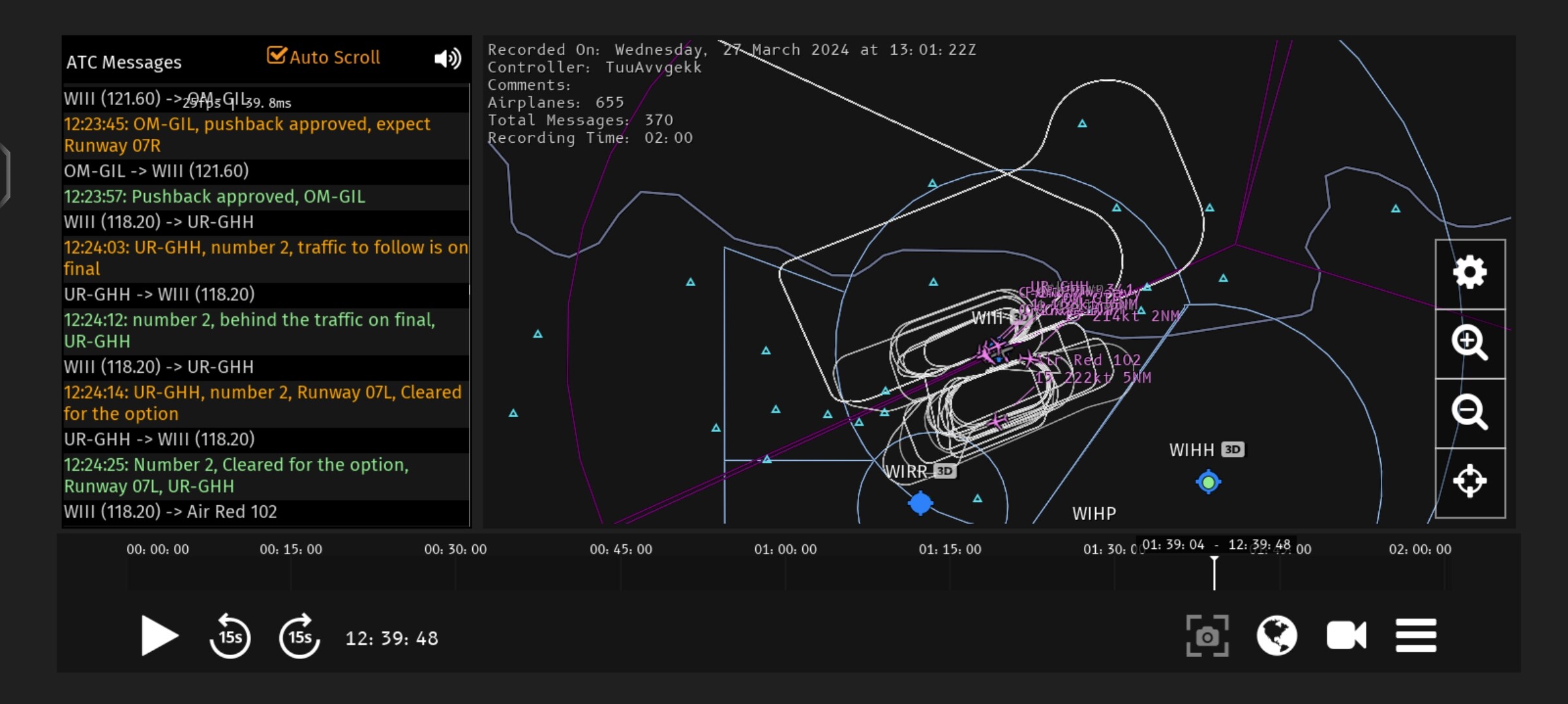Open the globe map view

pos(1276,636)
